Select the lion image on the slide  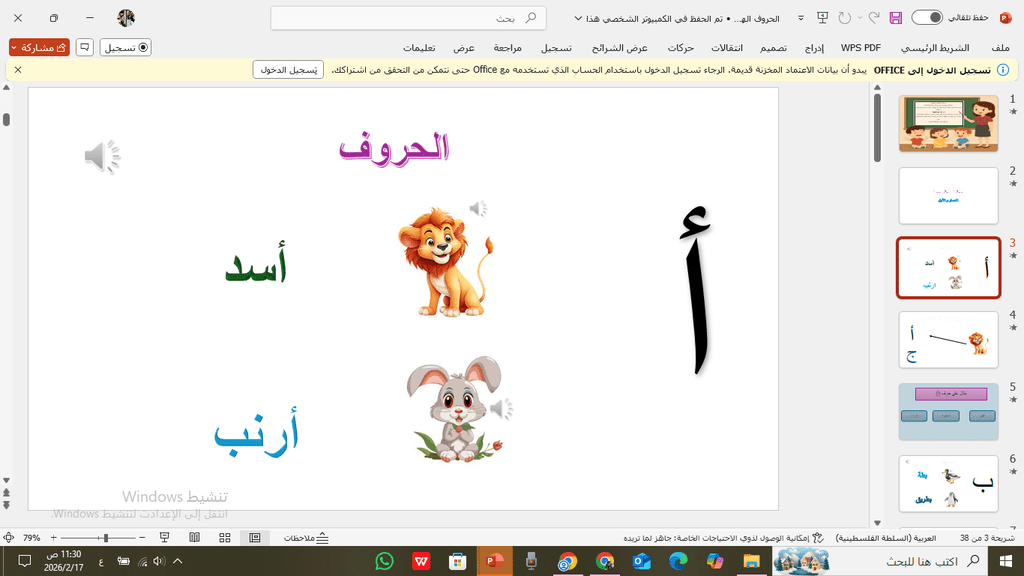point(445,263)
